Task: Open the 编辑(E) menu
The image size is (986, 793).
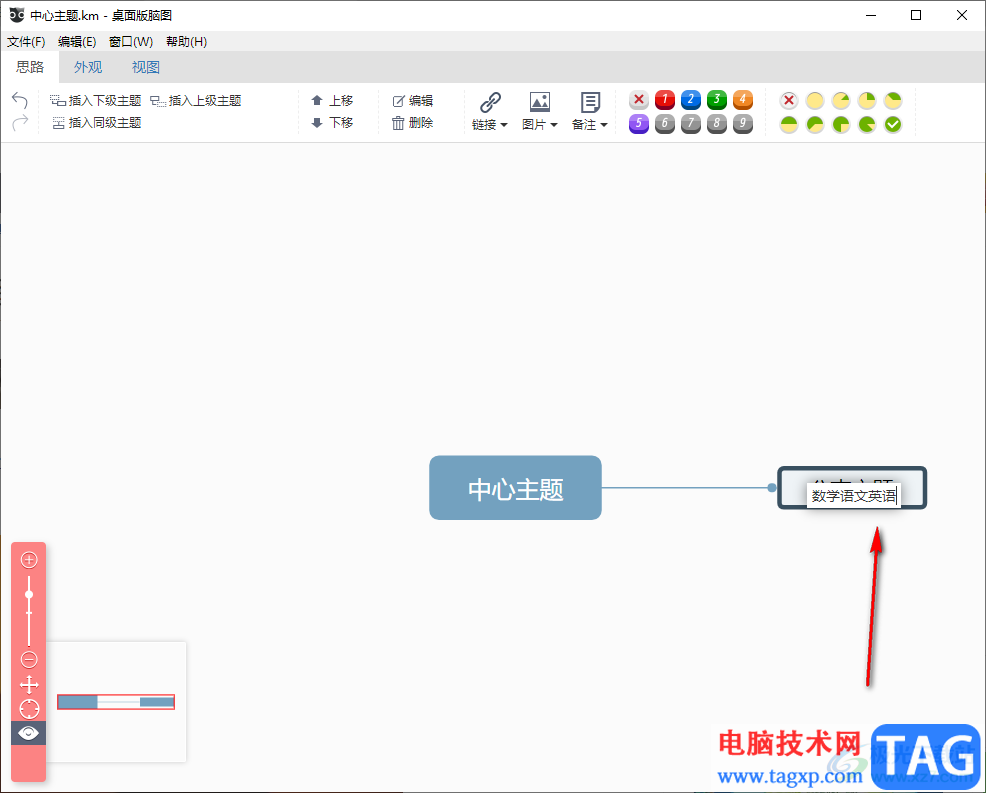Action: (x=77, y=42)
